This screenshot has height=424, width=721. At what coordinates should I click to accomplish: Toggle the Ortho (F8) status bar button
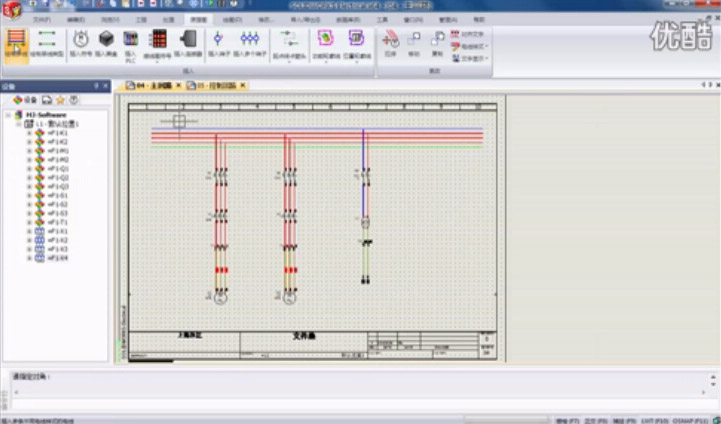tap(595, 421)
